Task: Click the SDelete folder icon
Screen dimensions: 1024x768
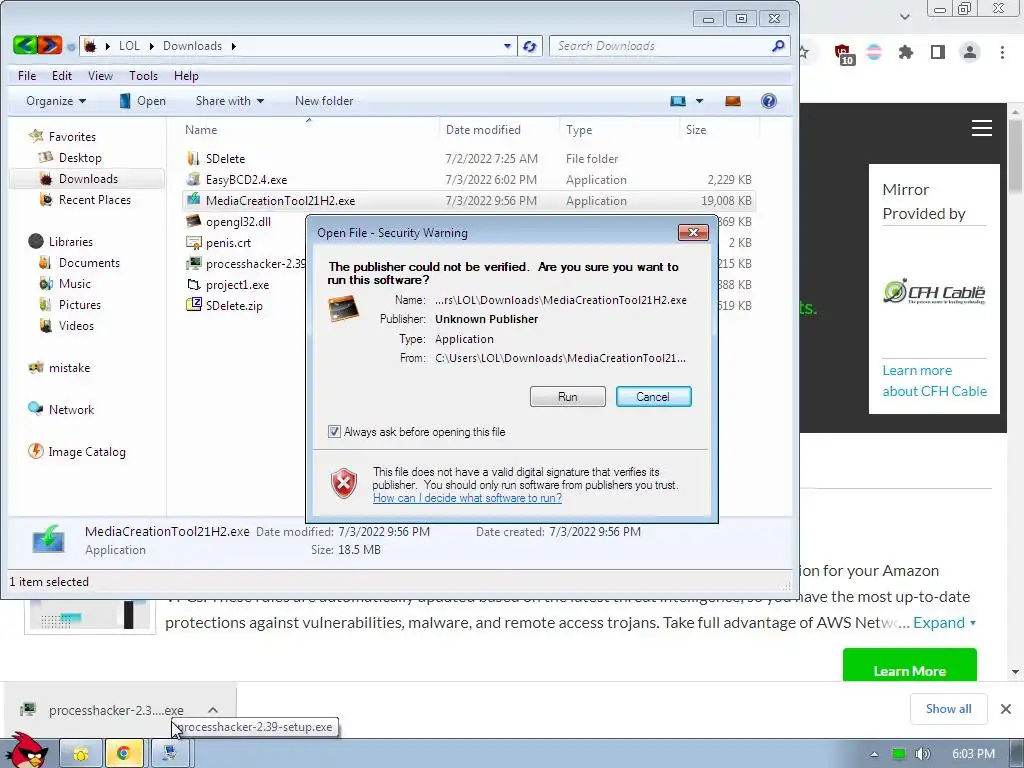Action: pyautogui.click(x=193, y=159)
